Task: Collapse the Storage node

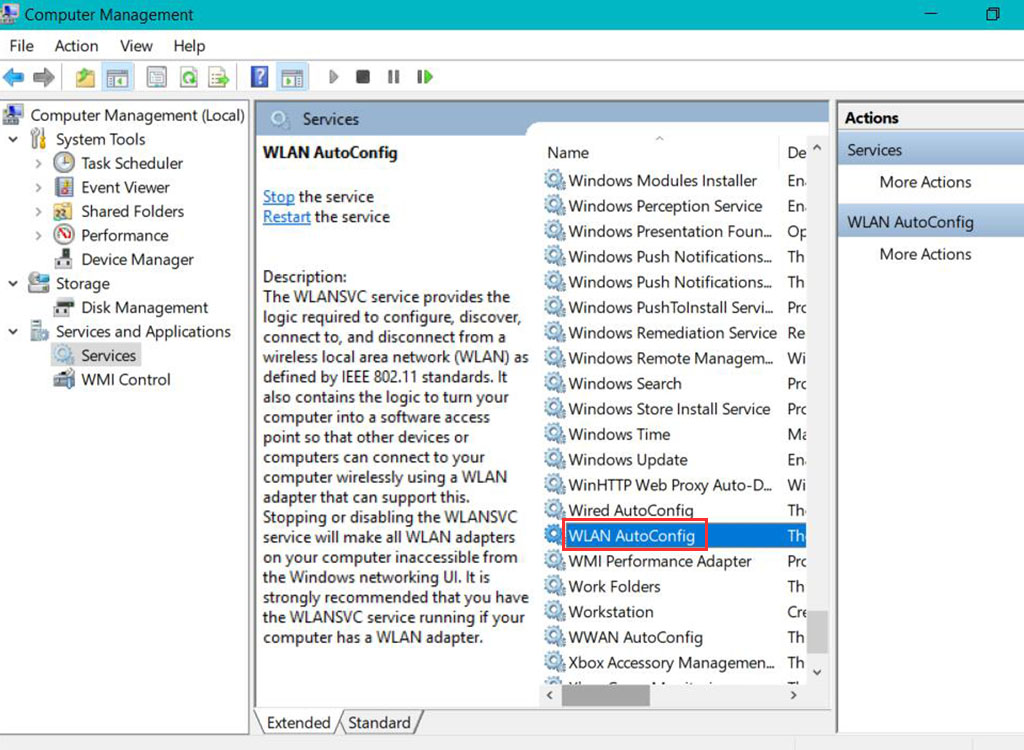Action: [x=13, y=284]
